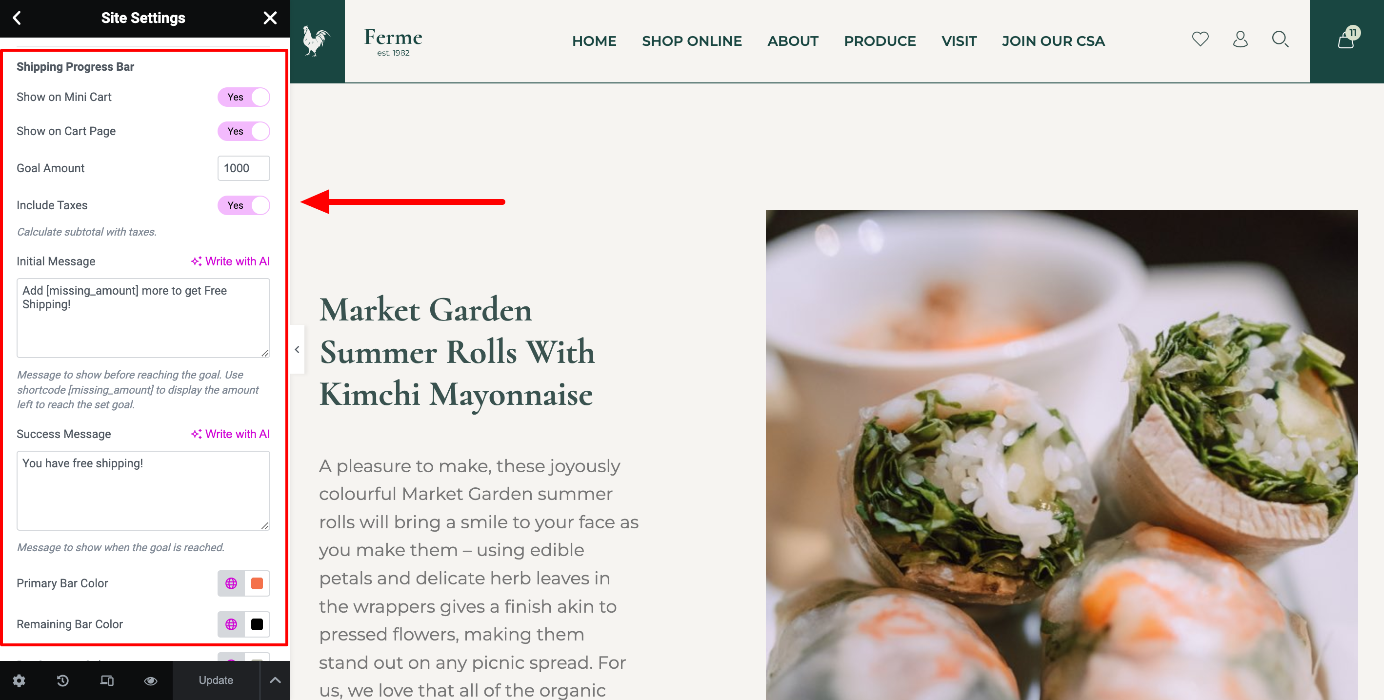The image size is (1384, 700).
Task: Click the rooster logo icon
Action: (x=316, y=41)
